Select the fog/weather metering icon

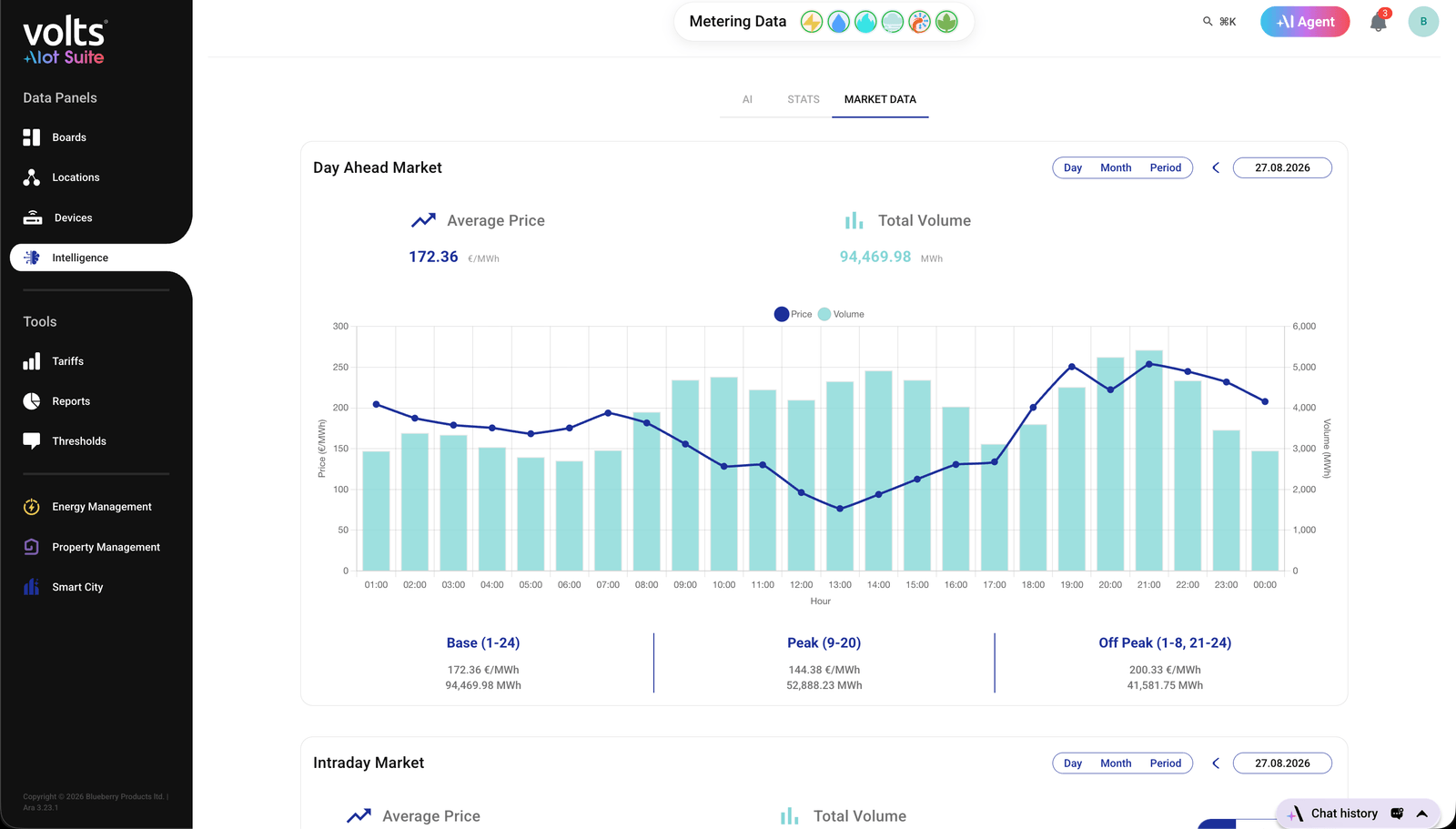[893, 22]
